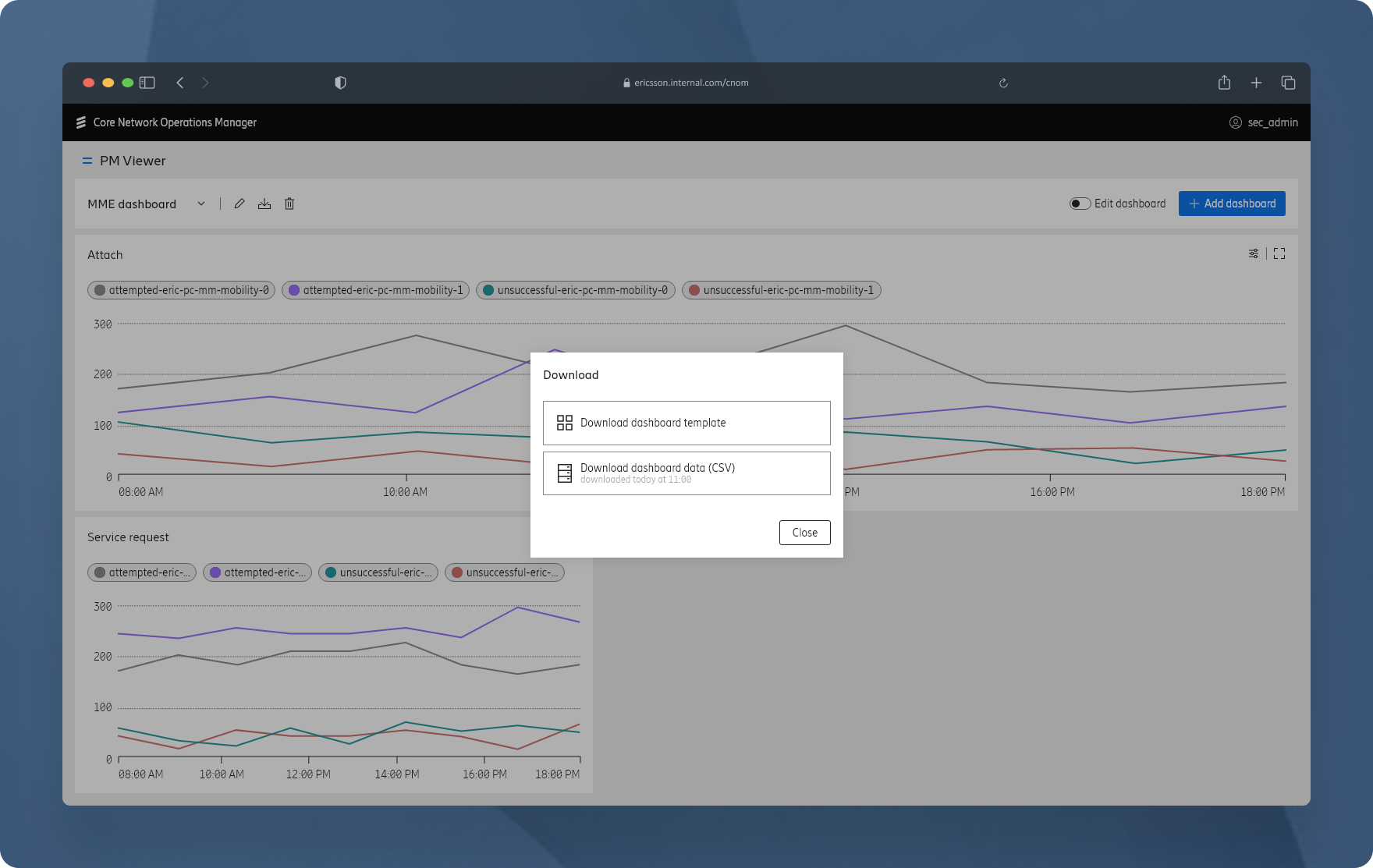The image size is (1373, 868).
Task: Open the PM Viewer hamburger menu
Action: (x=87, y=161)
